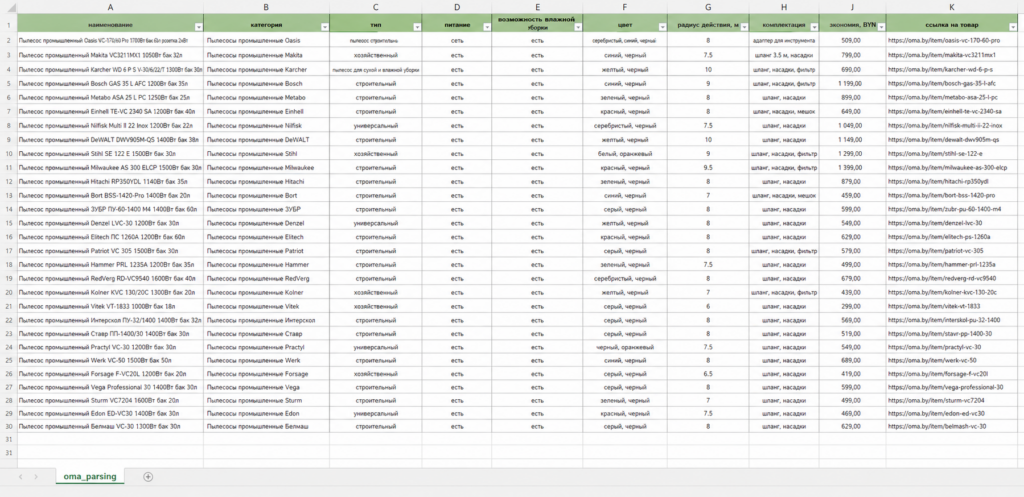Open filter dropdown for тип column
This screenshot has height=497, width=1024.
[x=417, y=27]
